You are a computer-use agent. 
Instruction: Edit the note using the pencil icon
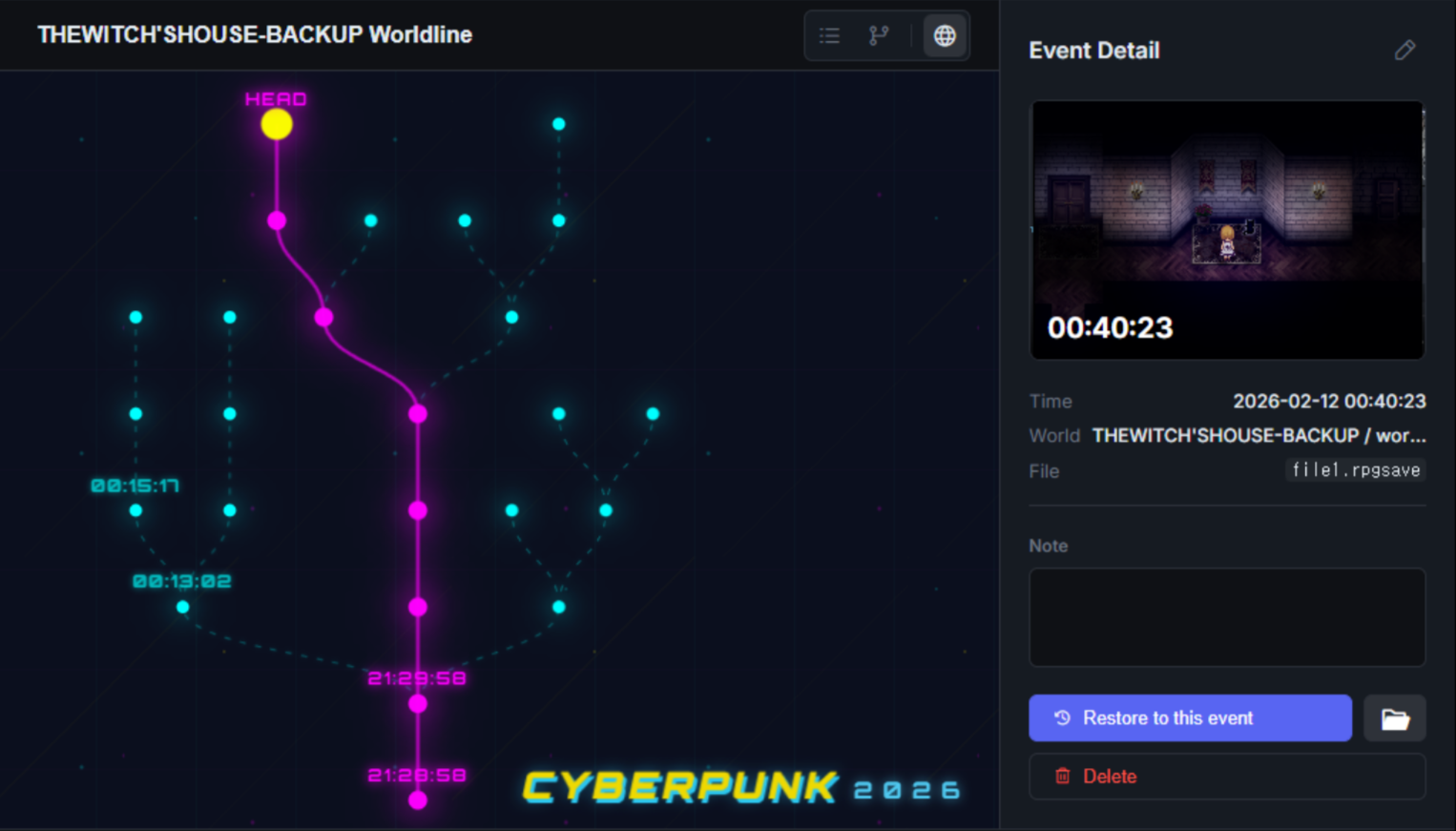1404,50
